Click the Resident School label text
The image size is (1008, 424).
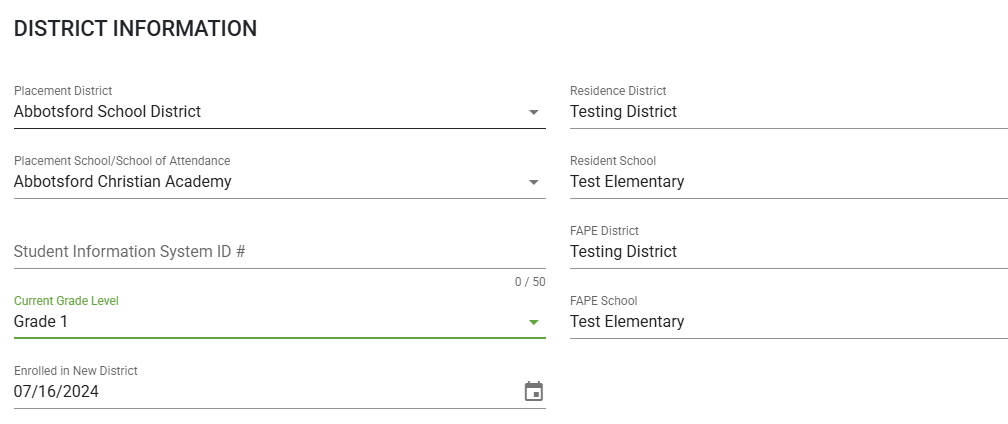point(613,161)
